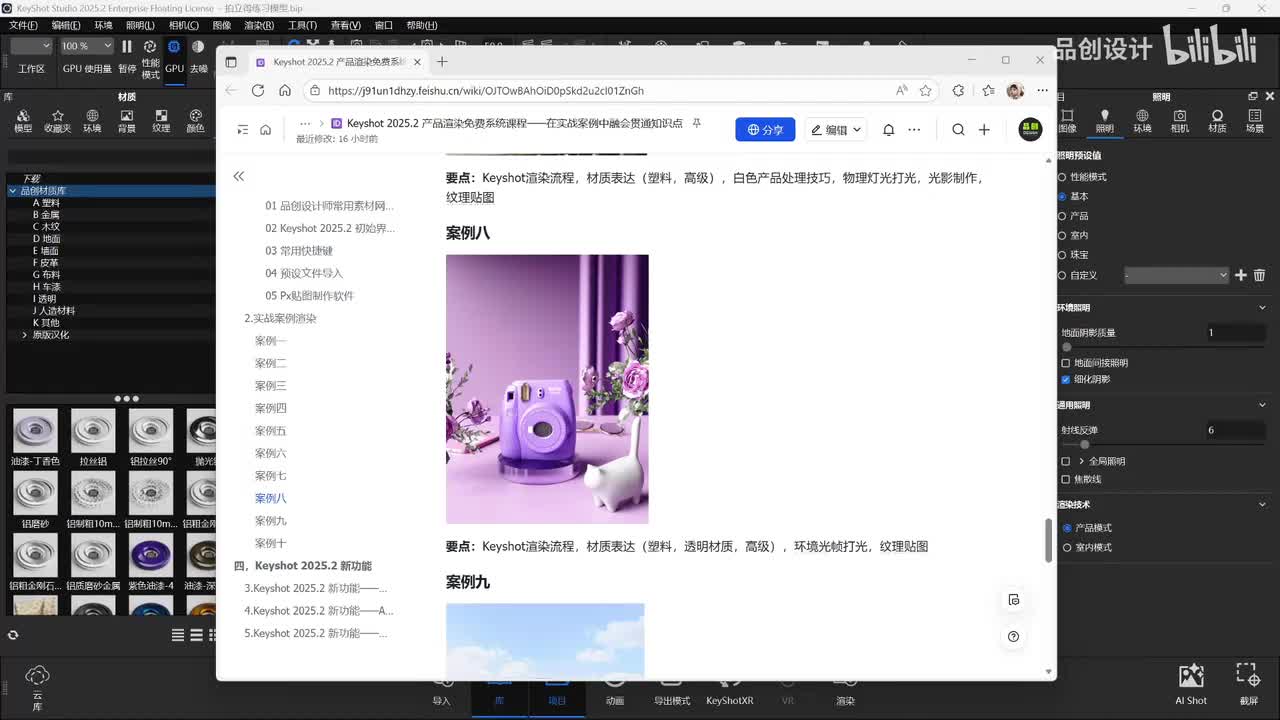The image size is (1280, 720).
Task: Open the 导入 import button in KeyShot
Action: pos(441,693)
